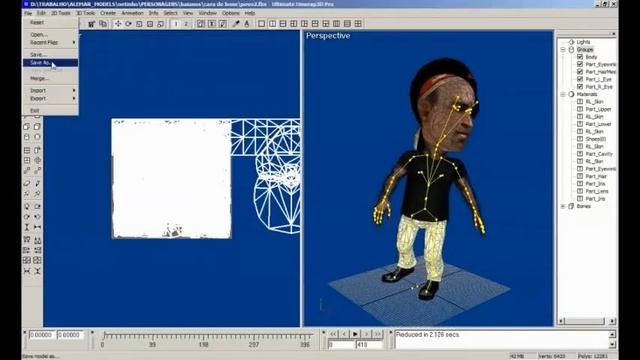Toggle the Part_Lower material box

580,124
